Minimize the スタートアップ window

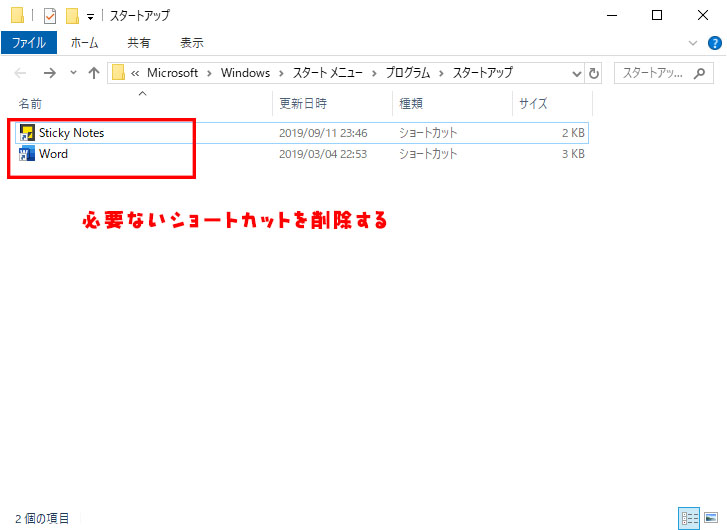point(612,15)
